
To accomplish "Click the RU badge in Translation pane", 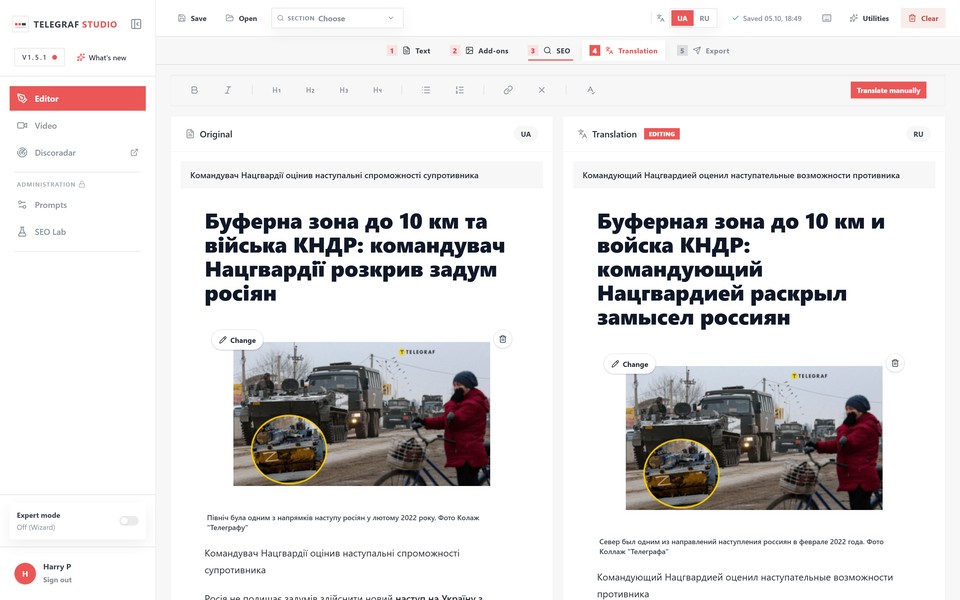I will [918, 134].
